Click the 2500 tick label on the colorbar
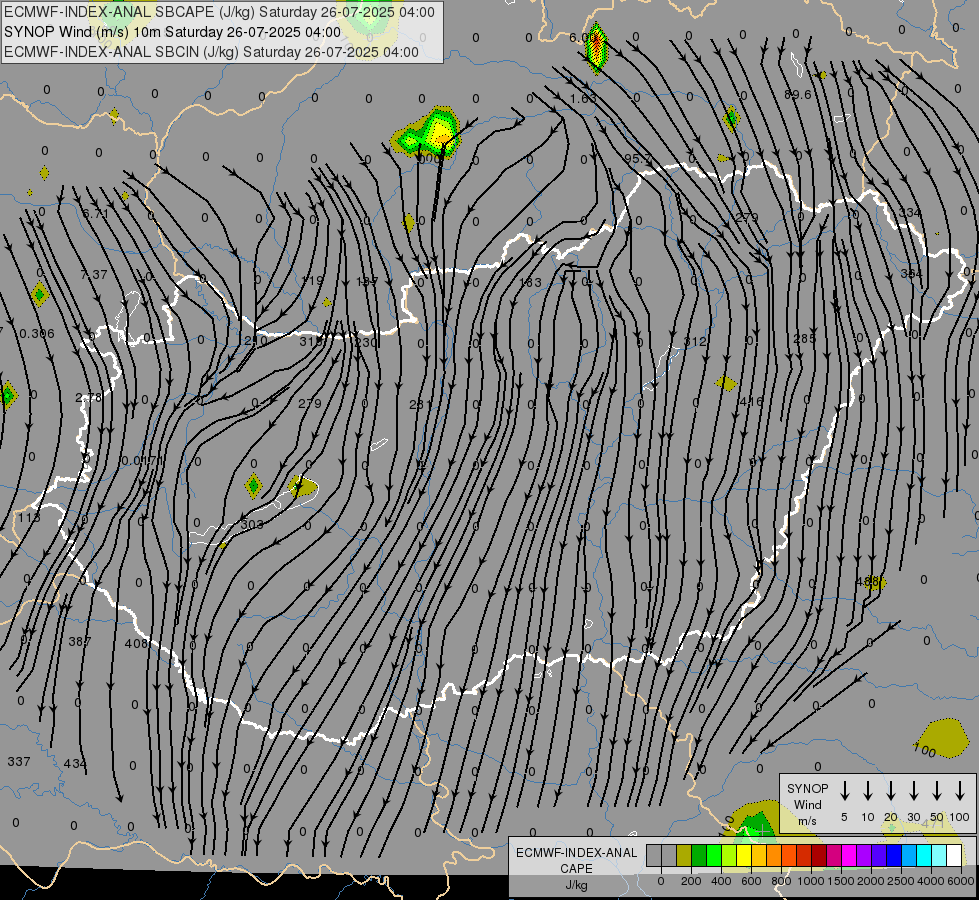979x900 pixels. [x=901, y=881]
